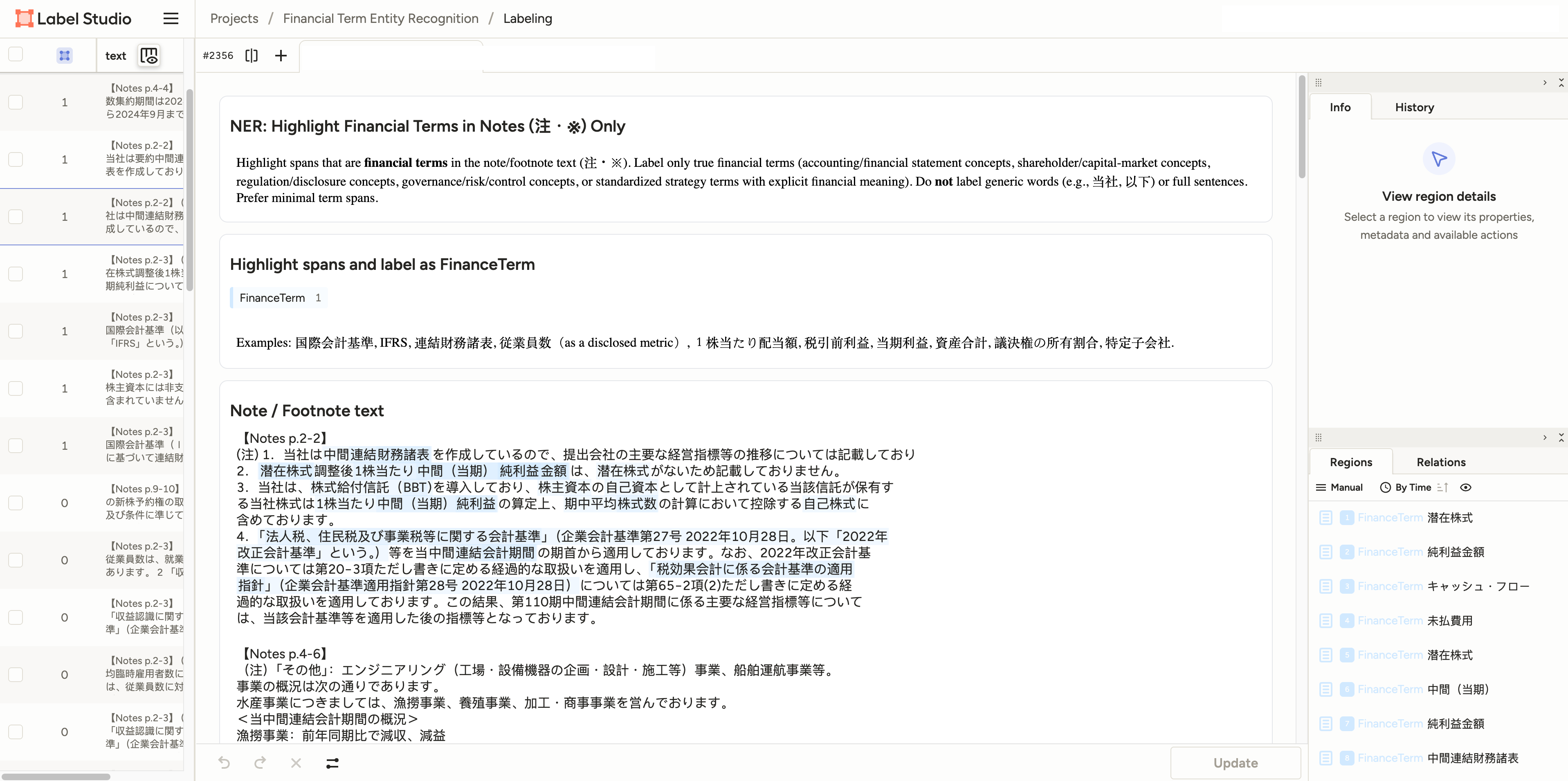Go to the Projects breadcrumb link
The width and height of the screenshot is (1568, 781).
click(234, 18)
